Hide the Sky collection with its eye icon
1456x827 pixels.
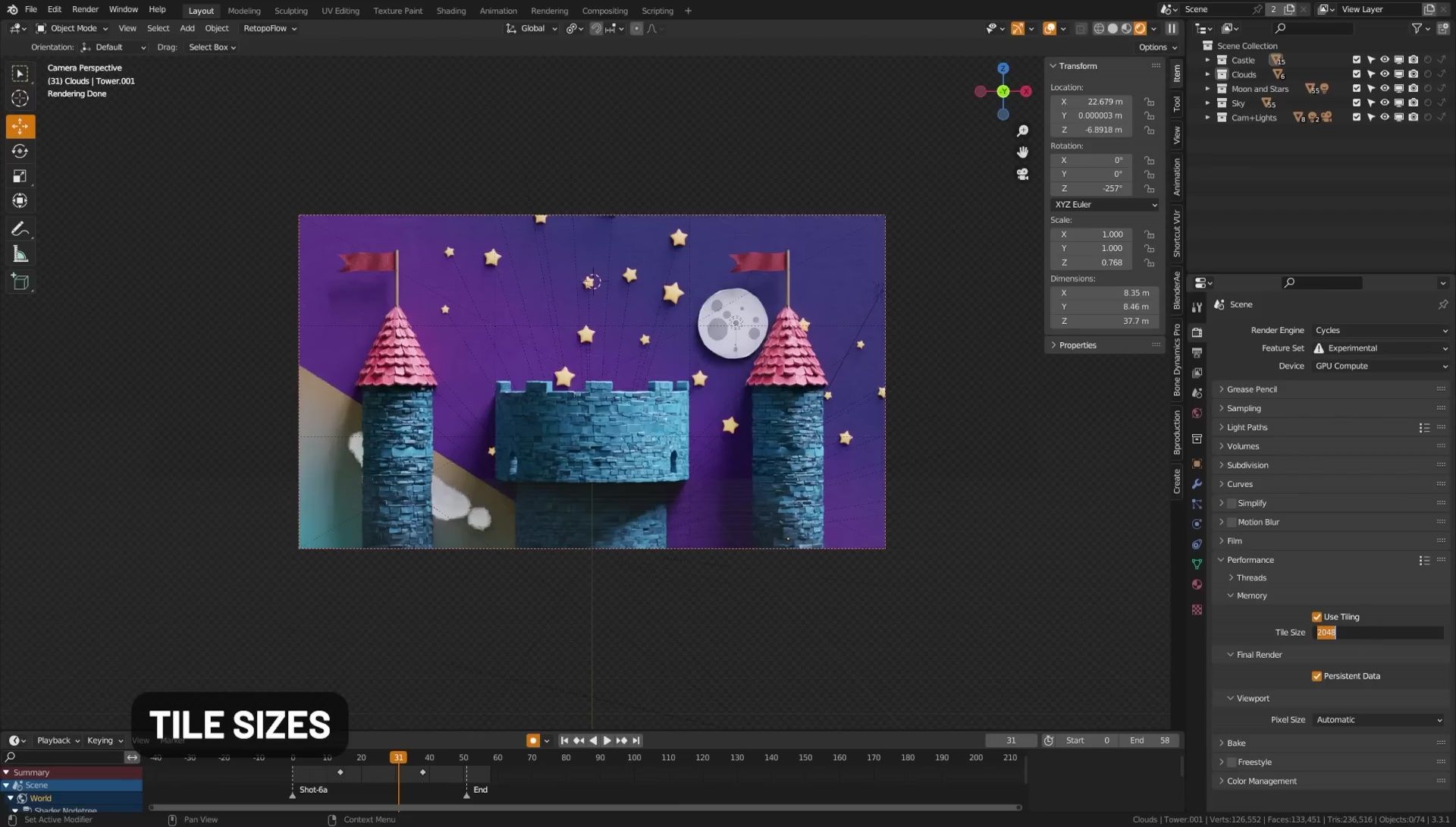click(x=1385, y=103)
